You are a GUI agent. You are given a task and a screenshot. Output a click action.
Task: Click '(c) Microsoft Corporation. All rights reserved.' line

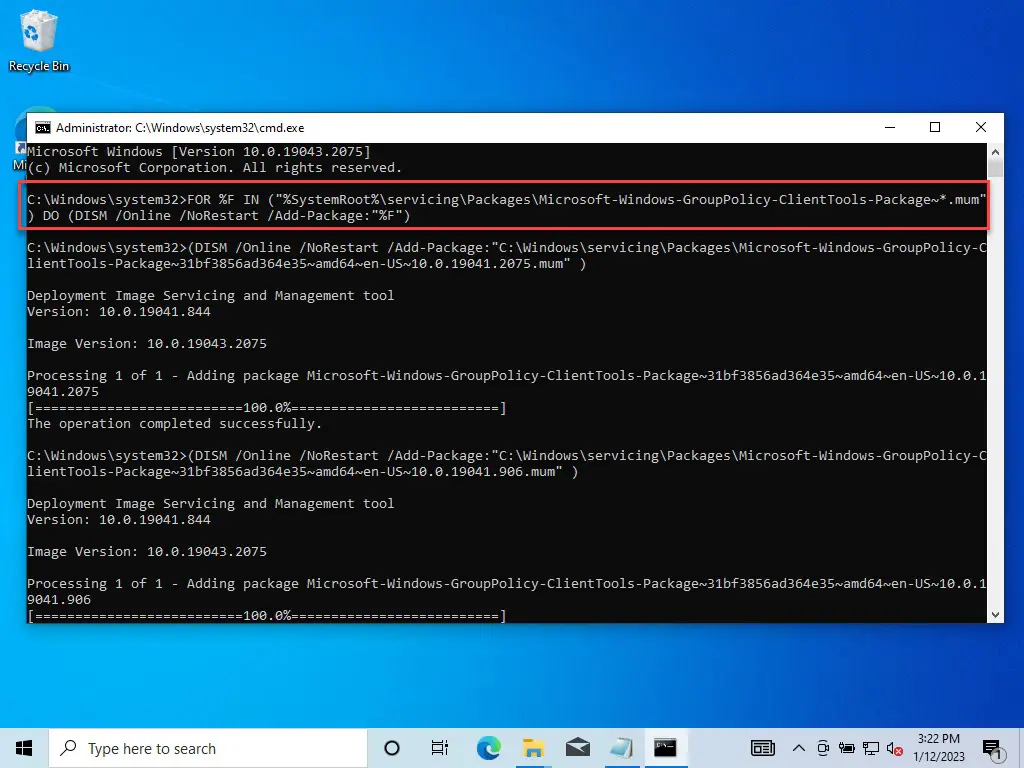point(215,168)
